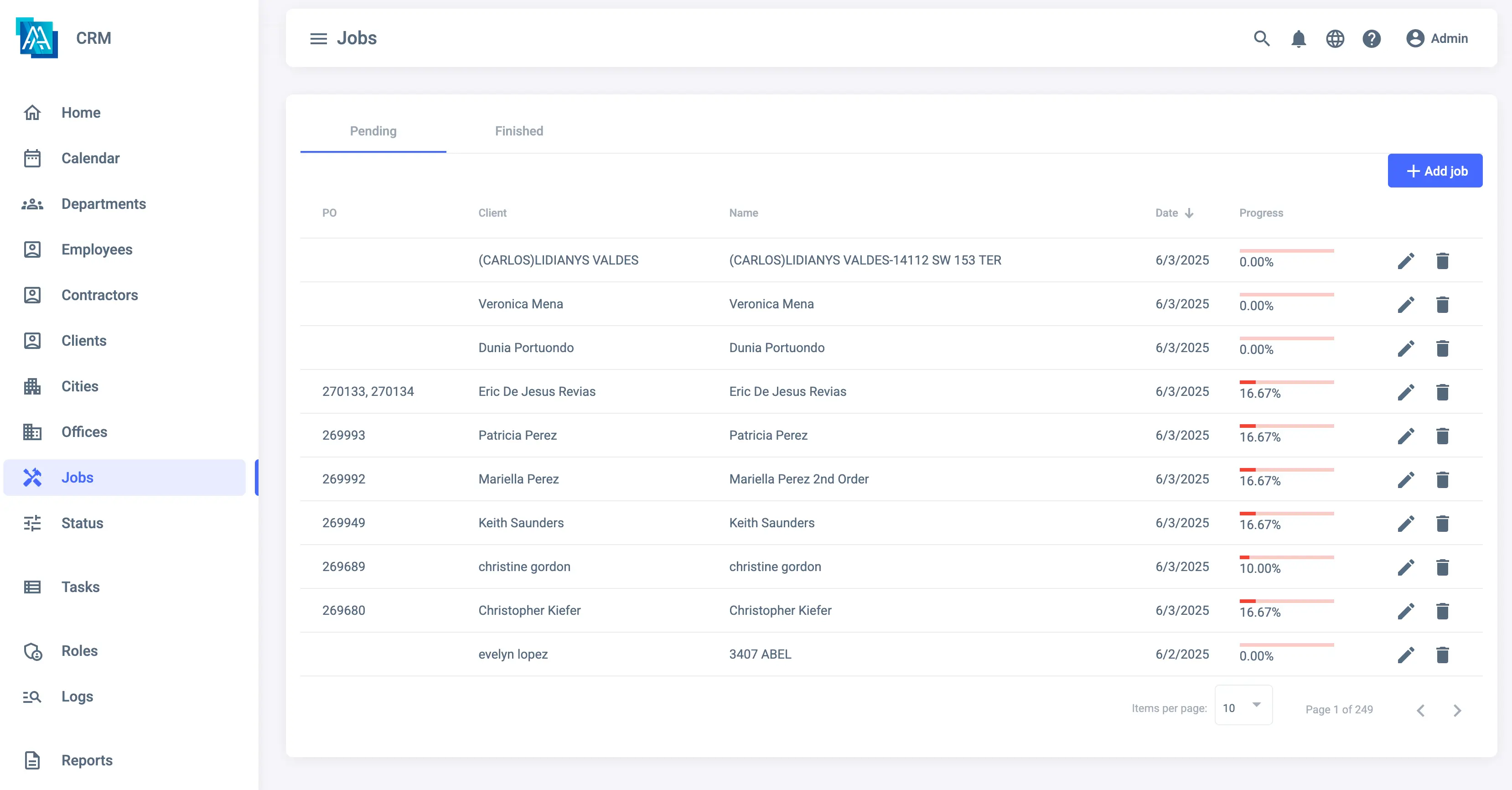
Task: Edit the Keith Saunders job
Action: (x=1406, y=523)
